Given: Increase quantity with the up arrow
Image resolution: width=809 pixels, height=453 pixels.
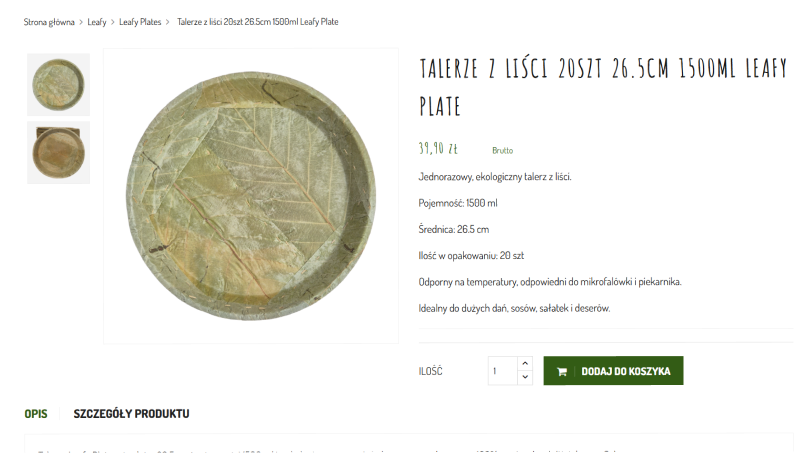Looking at the screenshot, I should (x=525, y=363).
